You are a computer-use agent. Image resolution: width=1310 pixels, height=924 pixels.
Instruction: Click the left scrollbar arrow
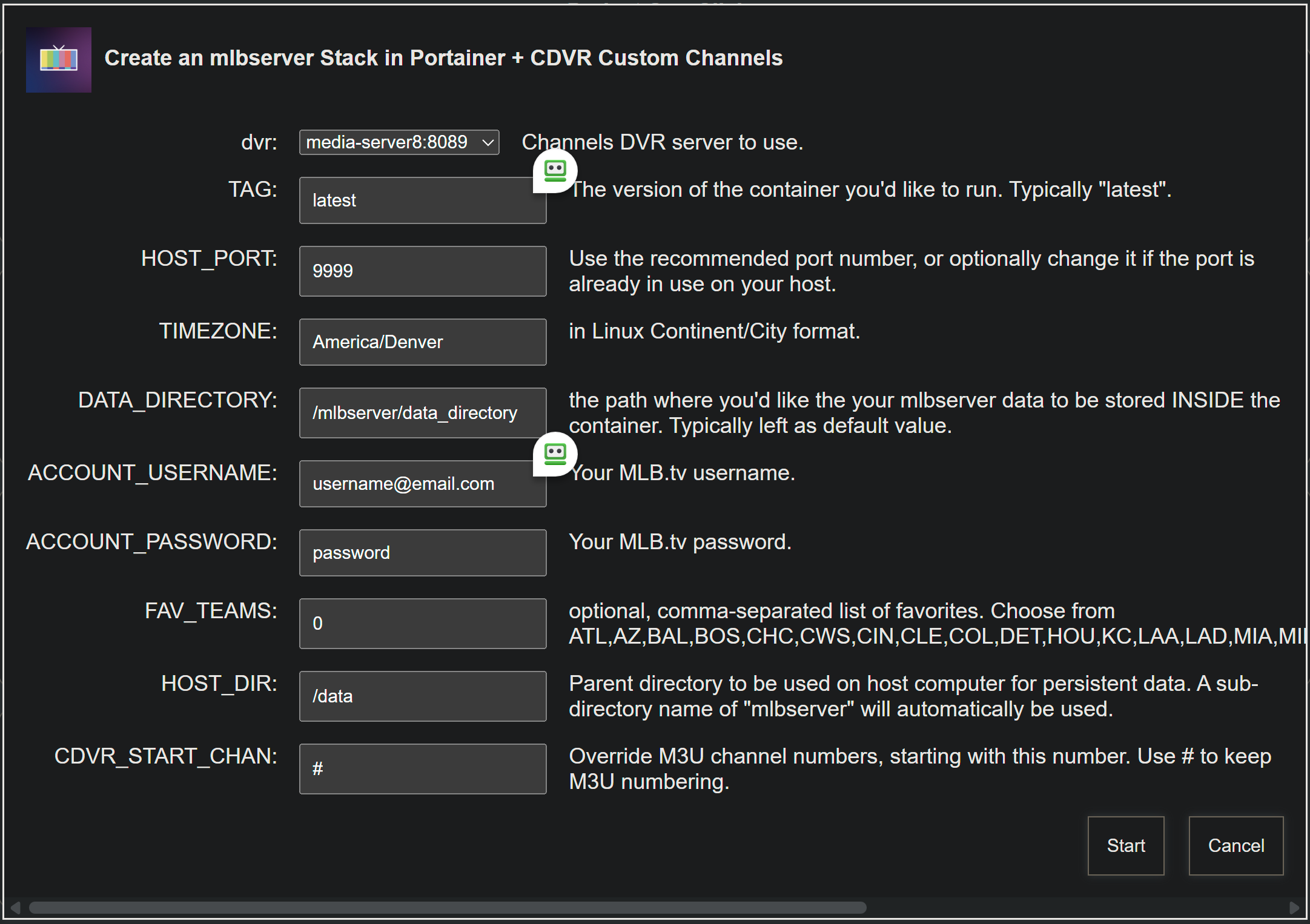tap(16, 908)
